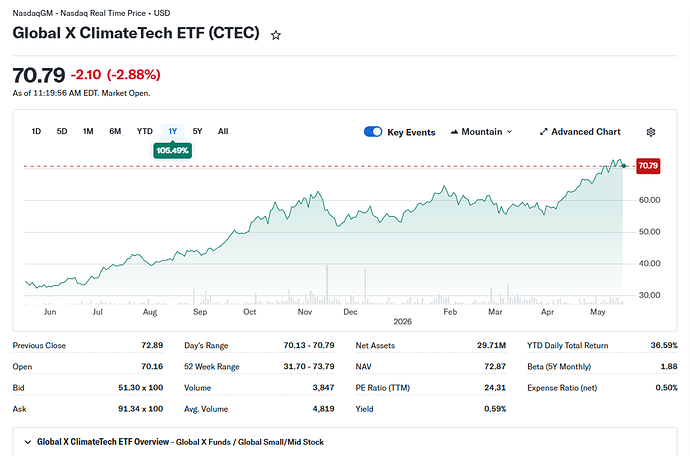Click the Global X ClimateTech ETF (CTEC) title
690x456 pixels.
[136, 33]
